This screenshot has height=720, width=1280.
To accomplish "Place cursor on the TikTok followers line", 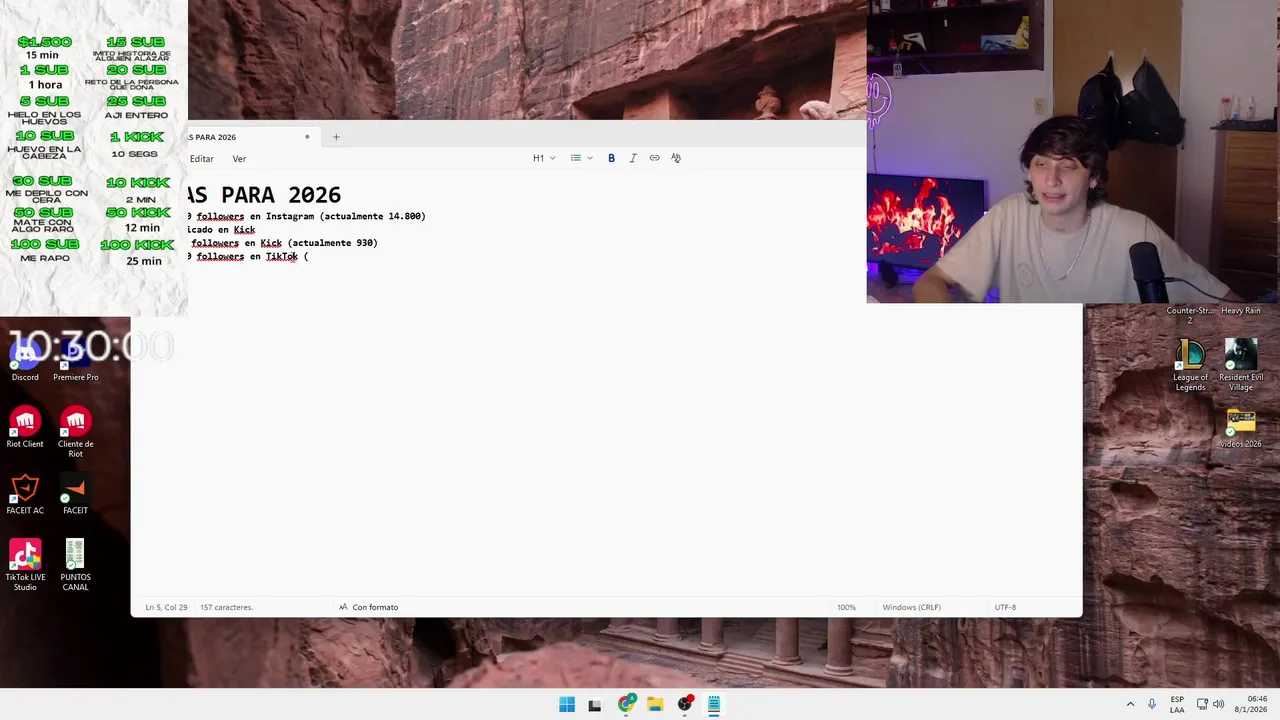I will tap(248, 257).
